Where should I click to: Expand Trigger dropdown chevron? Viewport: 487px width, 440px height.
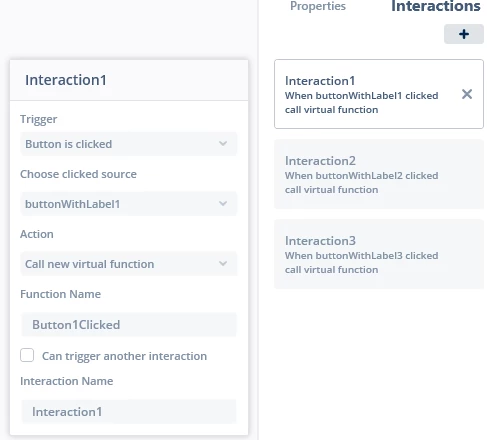click(223, 144)
